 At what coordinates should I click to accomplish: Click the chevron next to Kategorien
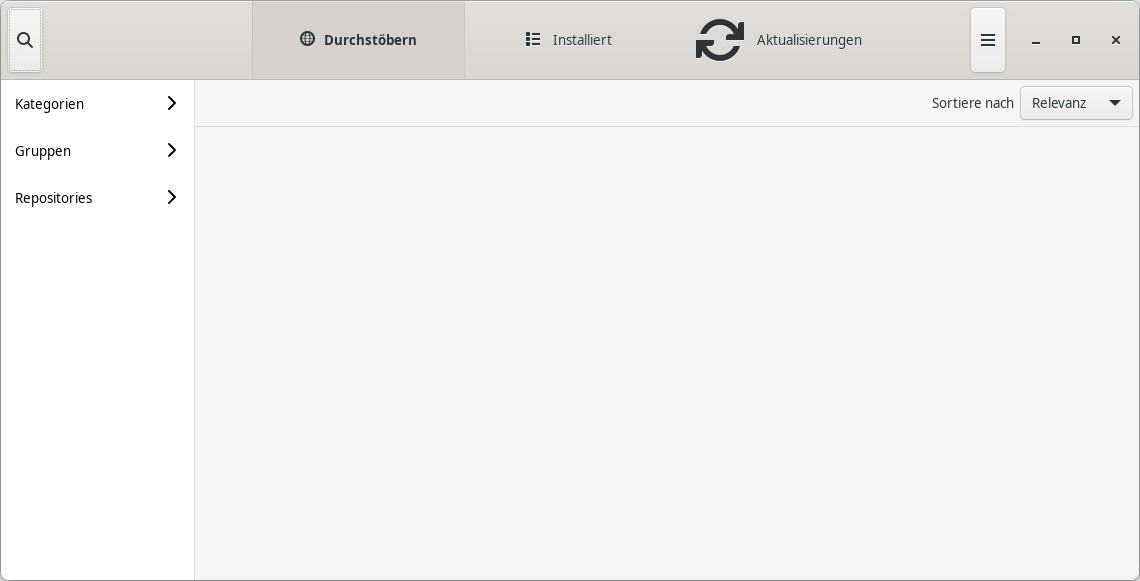[x=171, y=103]
